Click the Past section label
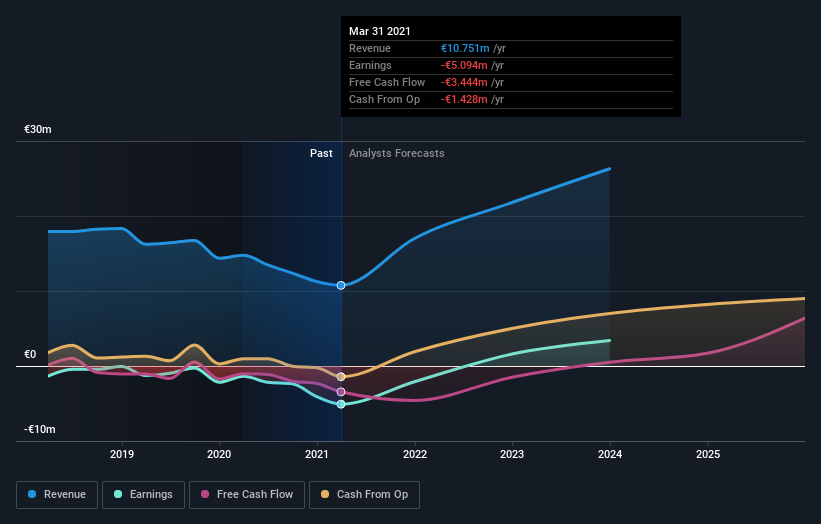The image size is (821, 524). point(321,153)
